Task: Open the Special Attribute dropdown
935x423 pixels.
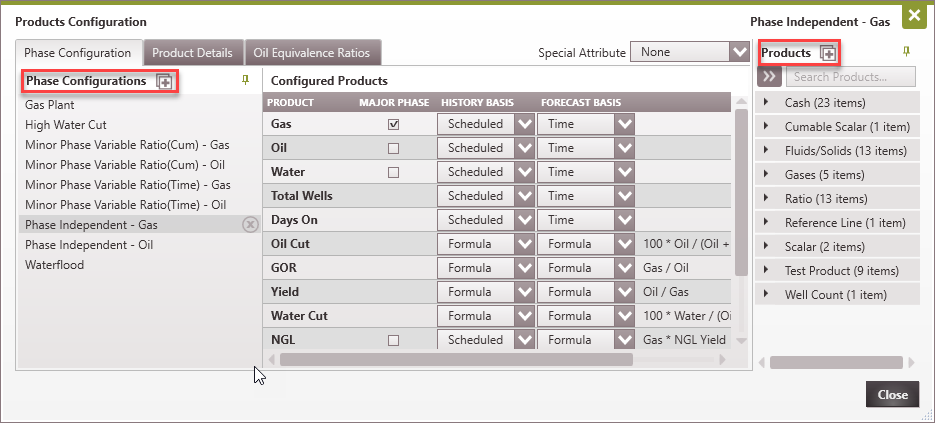Action: point(739,52)
